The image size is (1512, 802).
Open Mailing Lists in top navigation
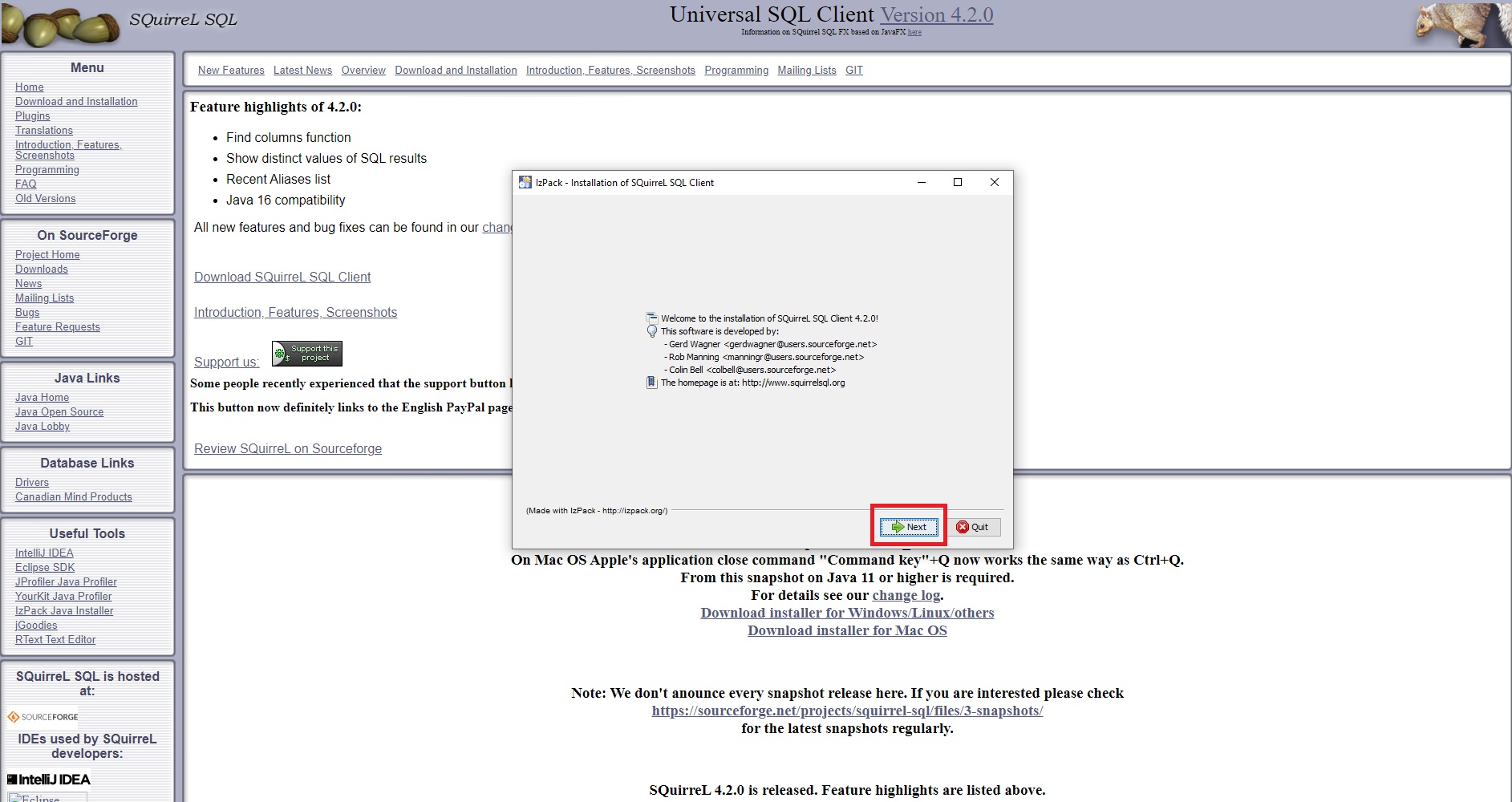(x=807, y=71)
